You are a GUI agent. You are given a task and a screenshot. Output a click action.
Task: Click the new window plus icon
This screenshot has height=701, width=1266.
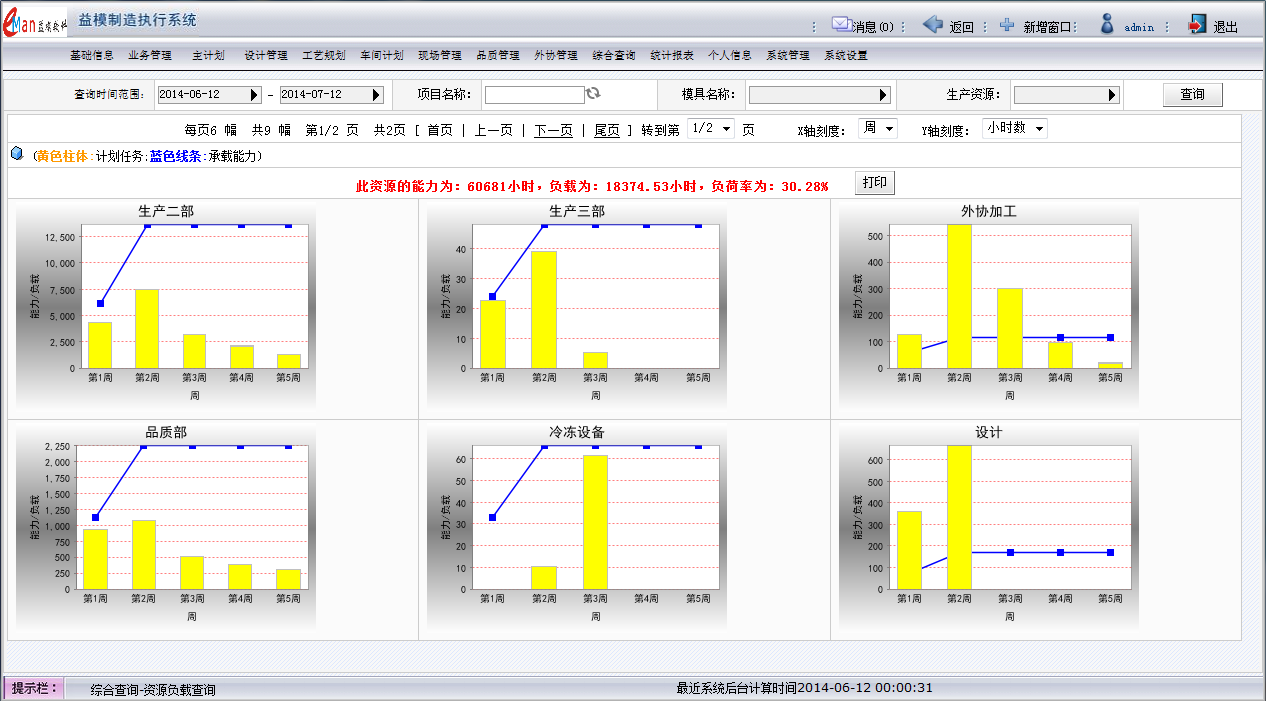tap(1007, 25)
